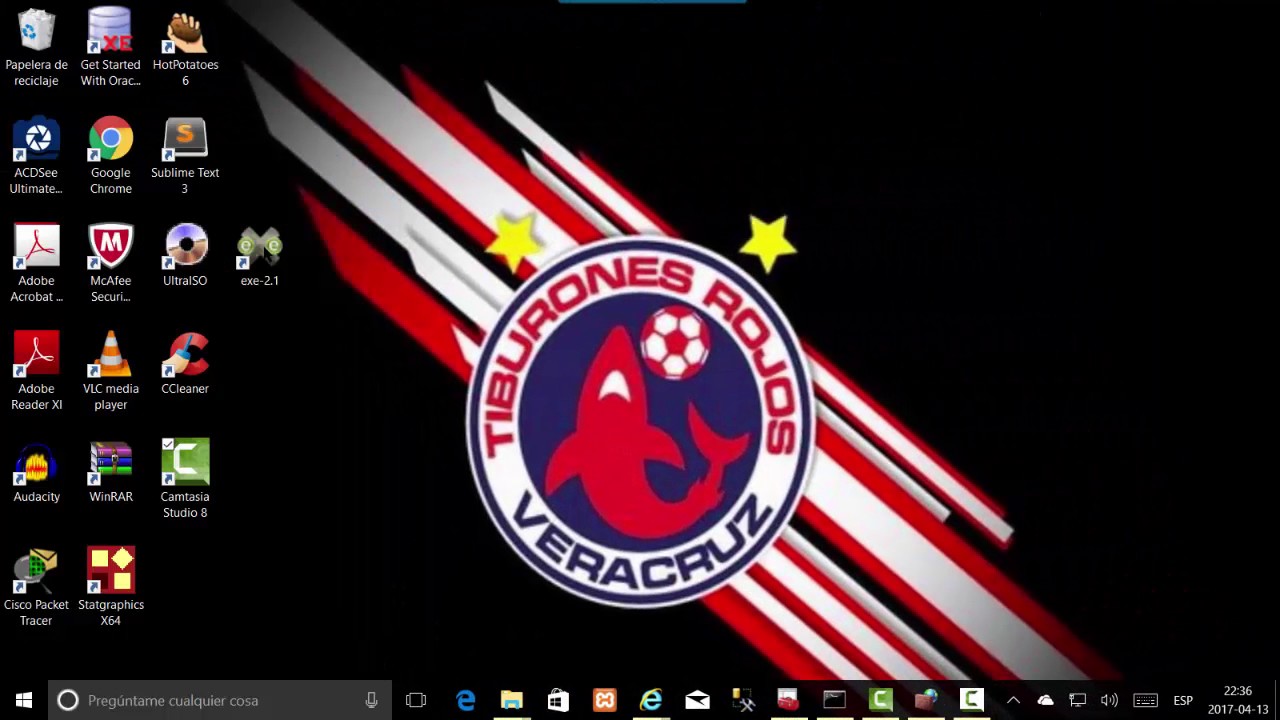Image resolution: width=1280 pixels, height=720 pixels.
Task: Select Statgraphics X64 desktop shortcut
Action: [110, 587]
